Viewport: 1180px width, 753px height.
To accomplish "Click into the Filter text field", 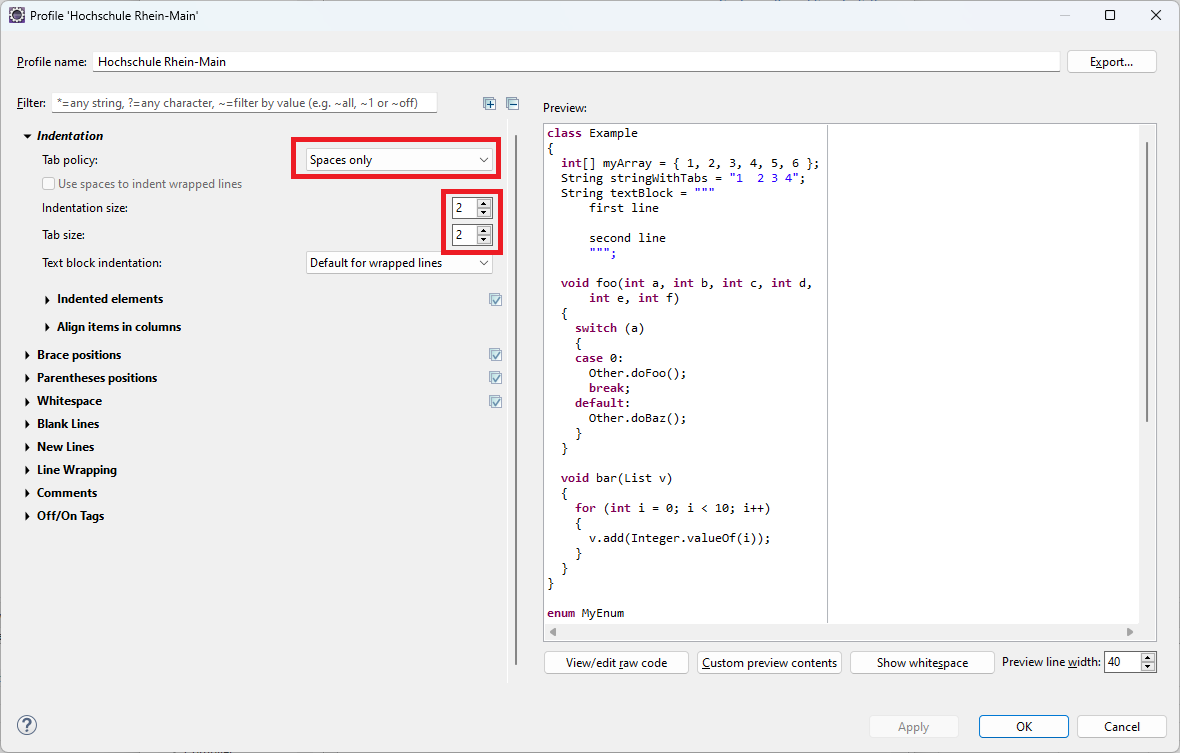I will click(x=245, y=103).
